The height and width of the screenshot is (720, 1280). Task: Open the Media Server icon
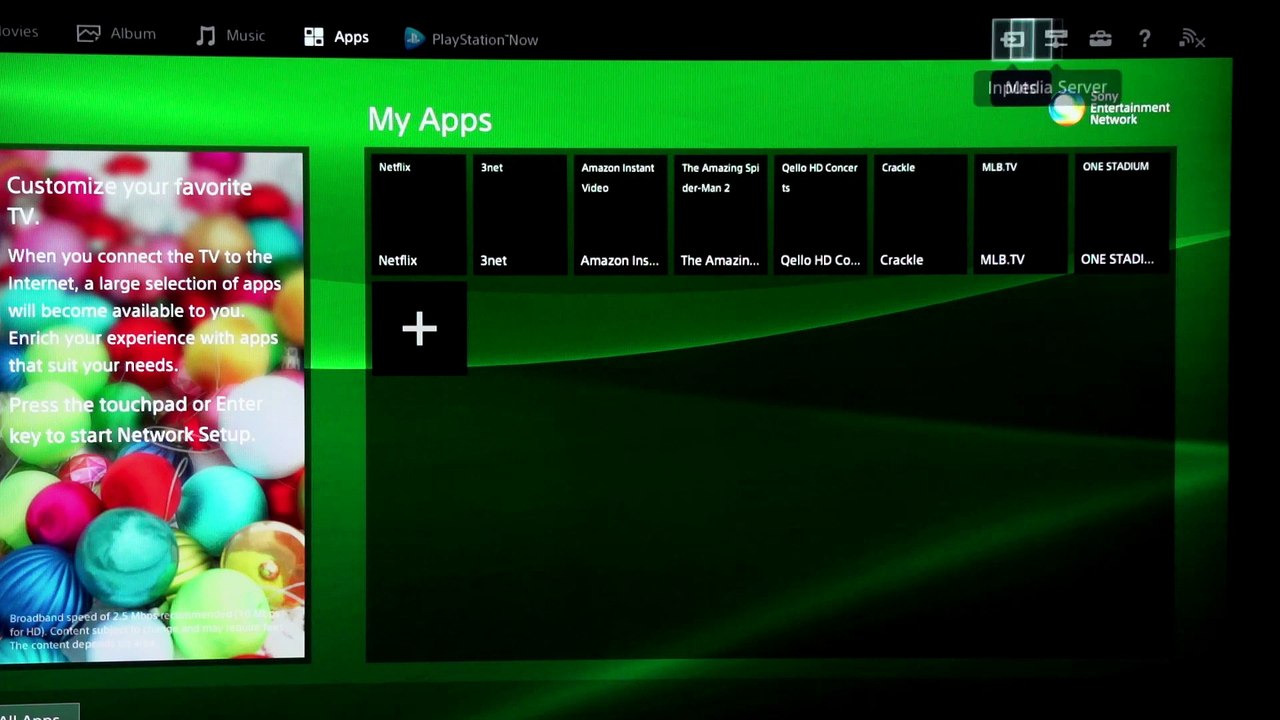(x=1056, y=39)
